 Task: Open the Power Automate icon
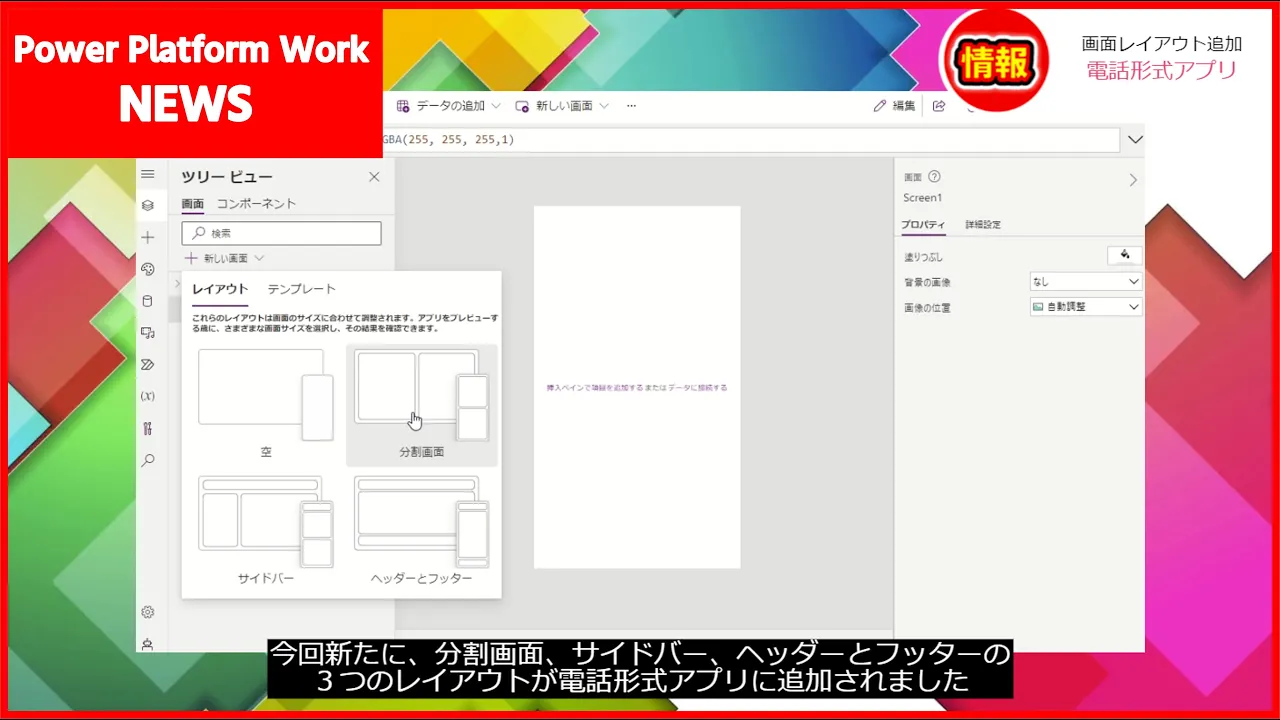[x=148, y=365]
